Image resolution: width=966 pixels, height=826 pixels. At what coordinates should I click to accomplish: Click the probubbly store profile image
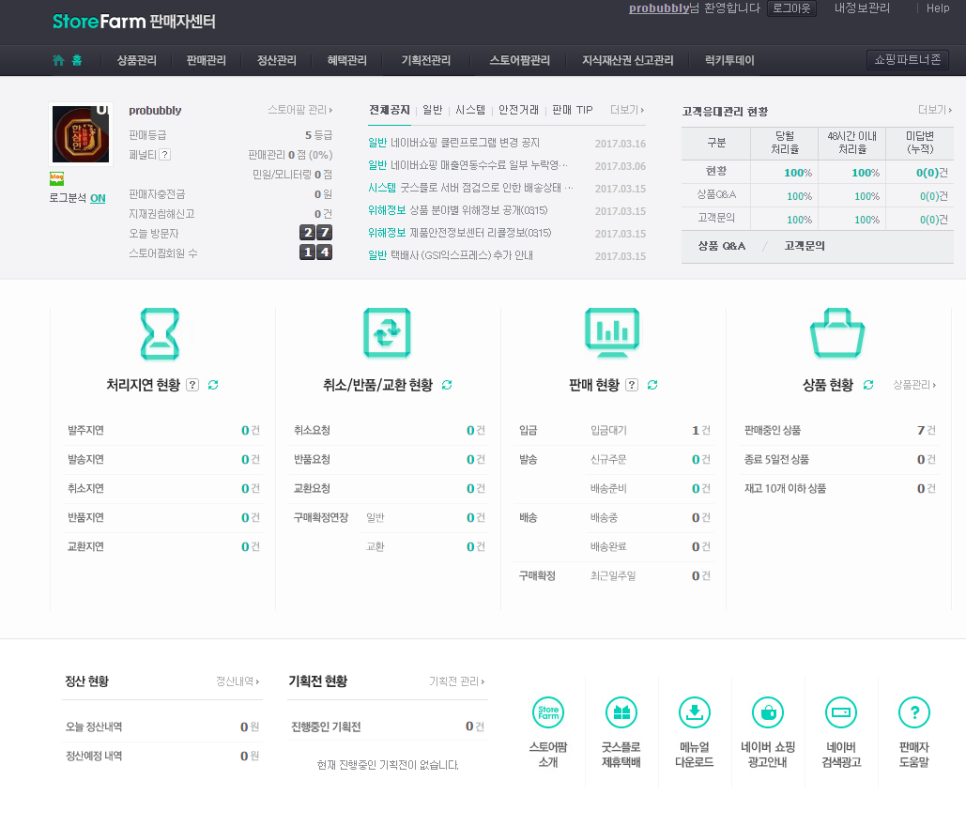click(x=81, y=134)
